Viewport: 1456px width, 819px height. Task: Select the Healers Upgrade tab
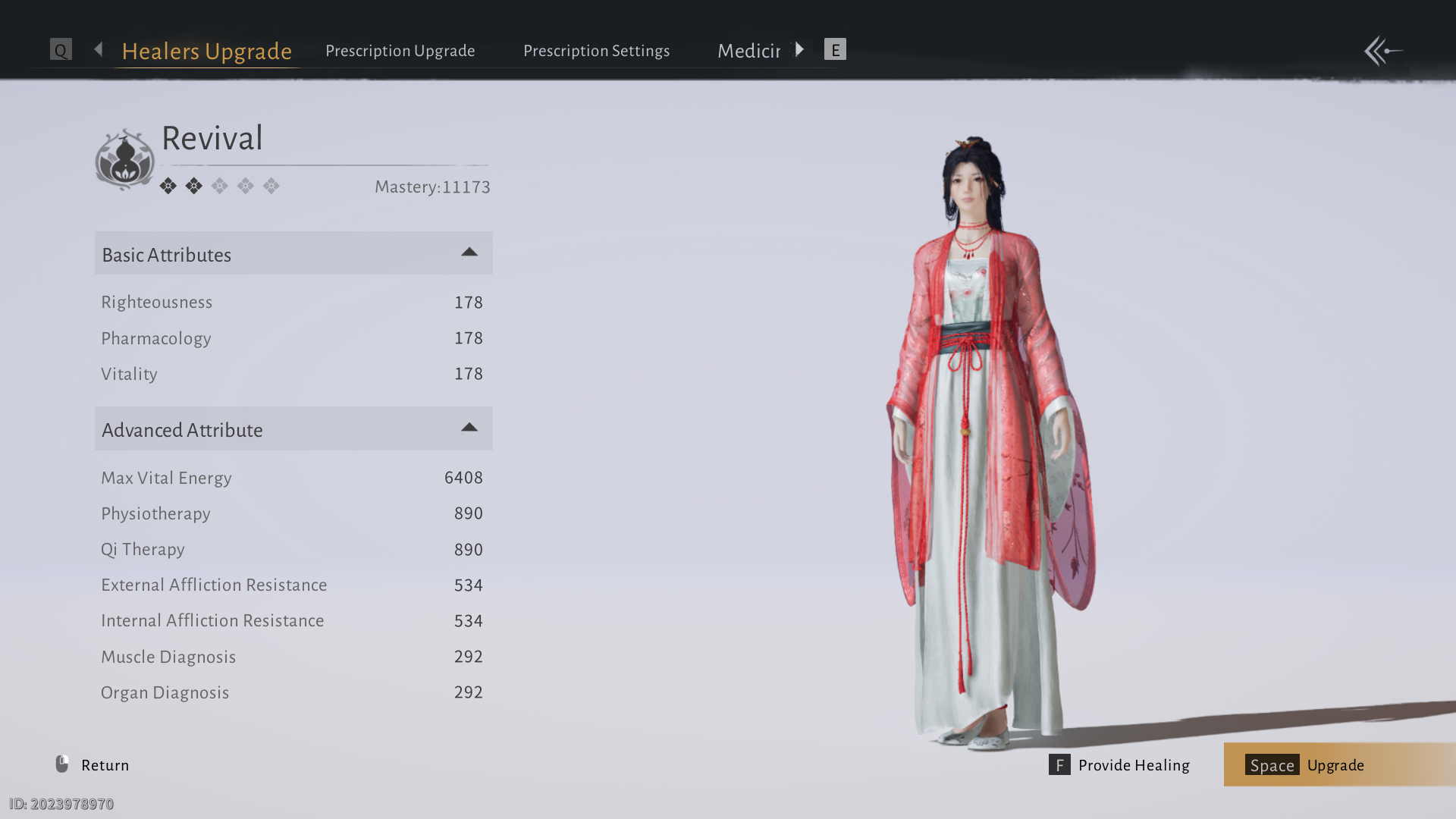[206, 51]
